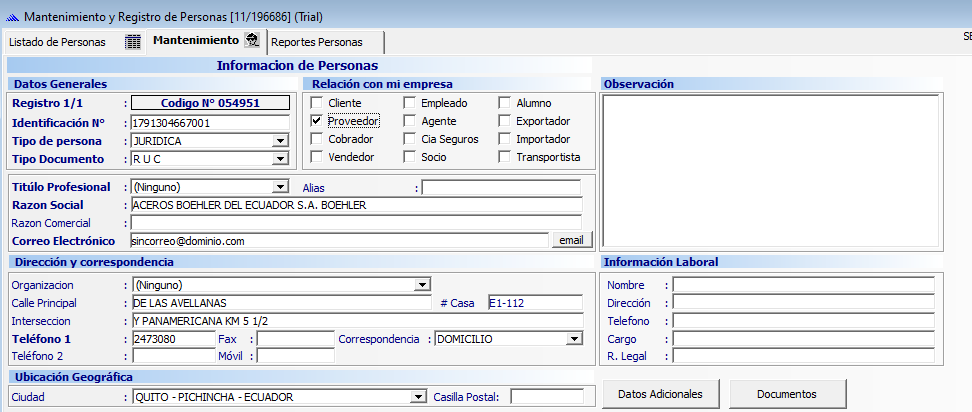The width and height of the screenshot is (972, 412).
Task: Uncheck the Proveedor checkbox
Action: click(317, 121)
